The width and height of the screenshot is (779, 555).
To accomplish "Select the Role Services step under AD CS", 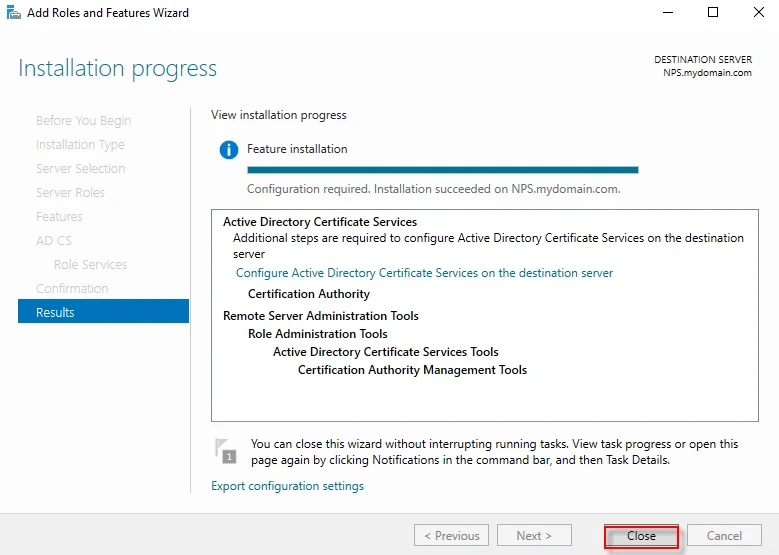I will [90, 264].
